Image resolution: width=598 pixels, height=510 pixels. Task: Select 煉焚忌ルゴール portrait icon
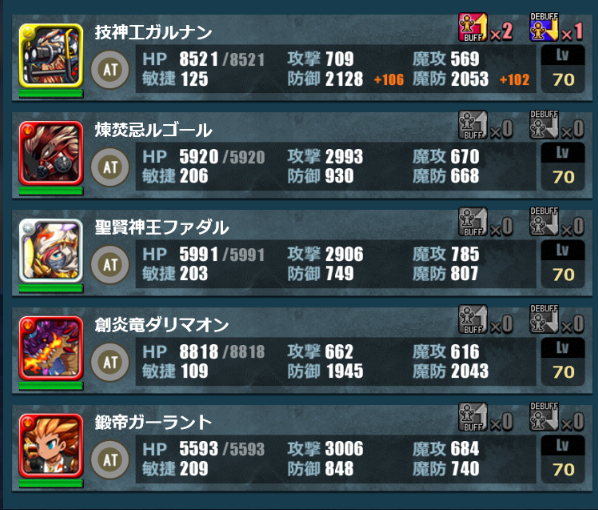pyautogui.click(x=51, y=153)
